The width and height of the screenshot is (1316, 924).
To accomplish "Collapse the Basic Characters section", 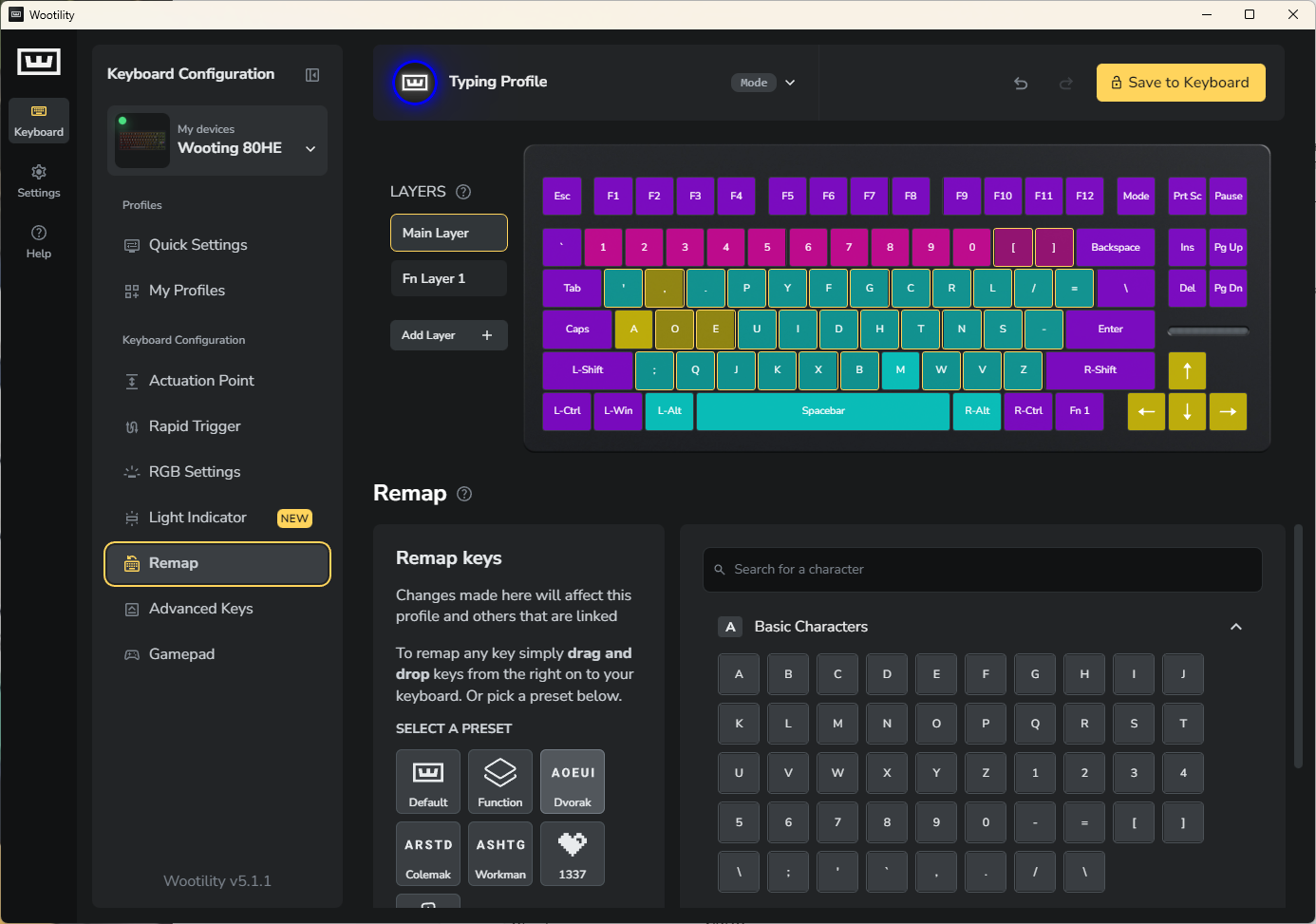I will coord(1236,627).
